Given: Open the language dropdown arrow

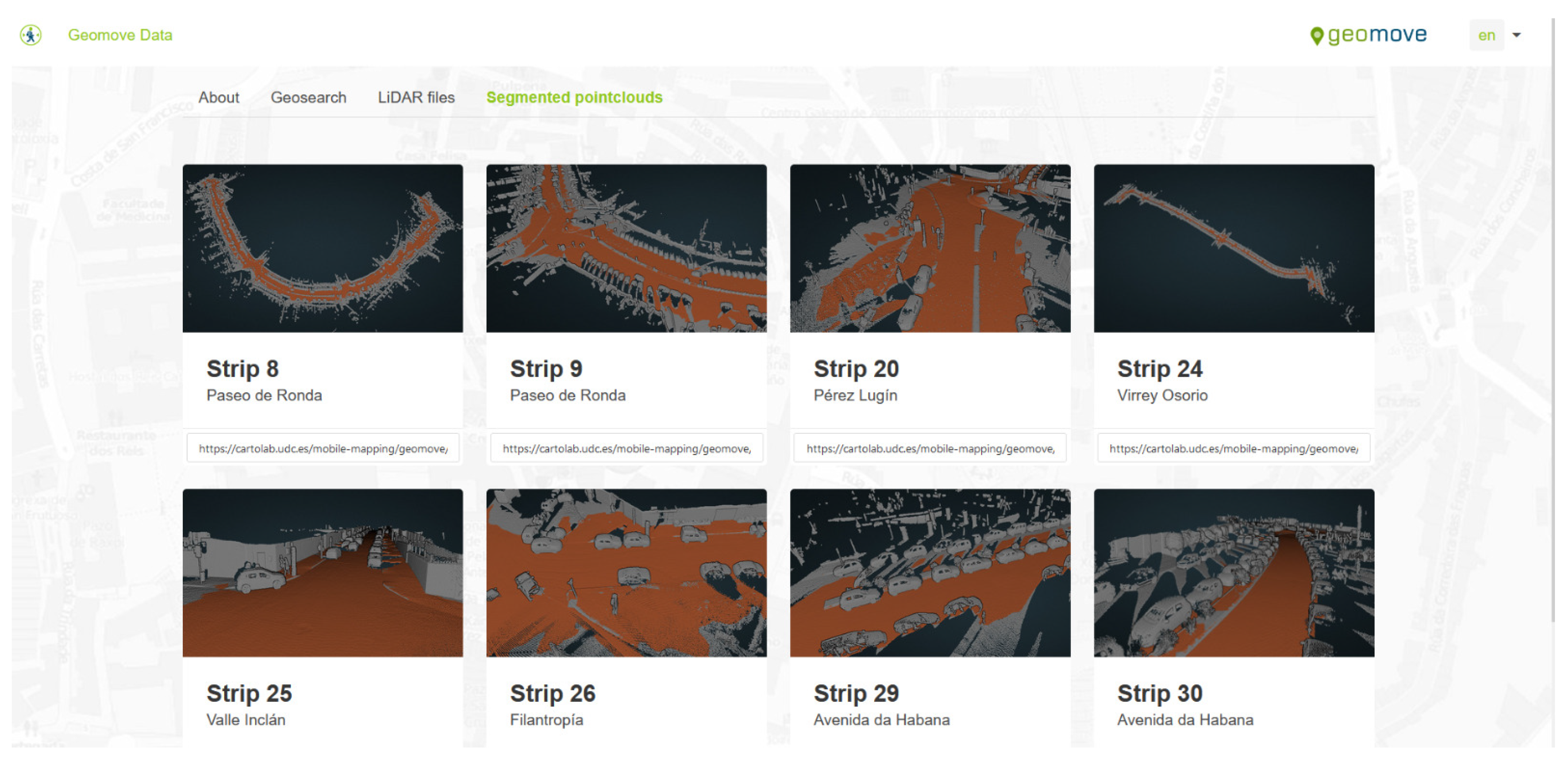Looking at the screenshot, I should [1516, 35].
